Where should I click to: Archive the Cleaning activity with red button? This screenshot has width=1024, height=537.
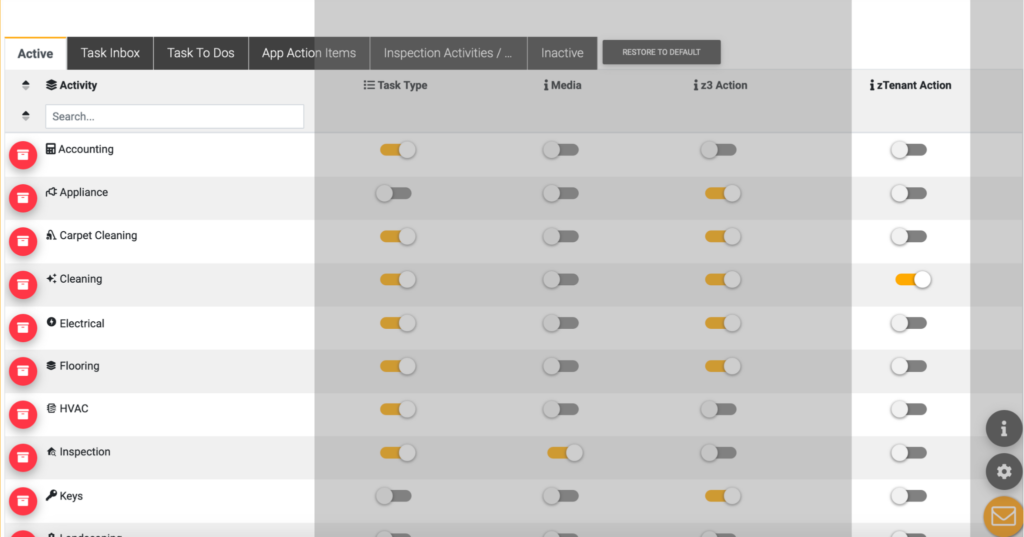click(x=23, y=285)
